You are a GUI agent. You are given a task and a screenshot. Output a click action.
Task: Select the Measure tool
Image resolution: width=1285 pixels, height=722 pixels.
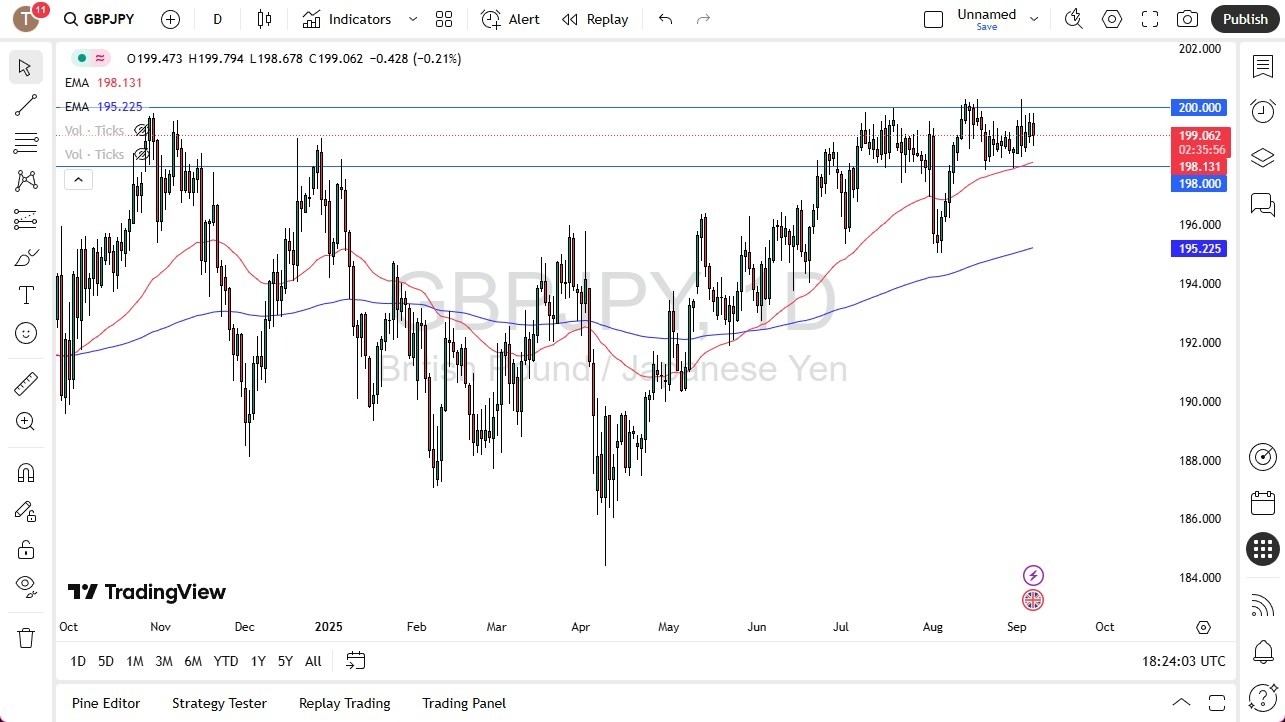[26, 383]
